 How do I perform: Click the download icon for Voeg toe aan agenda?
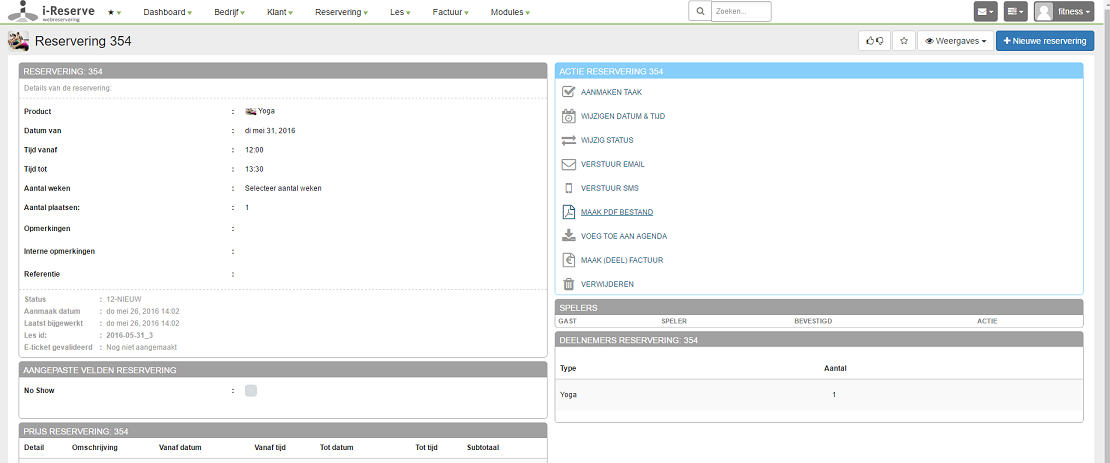(x=568, y=236)
